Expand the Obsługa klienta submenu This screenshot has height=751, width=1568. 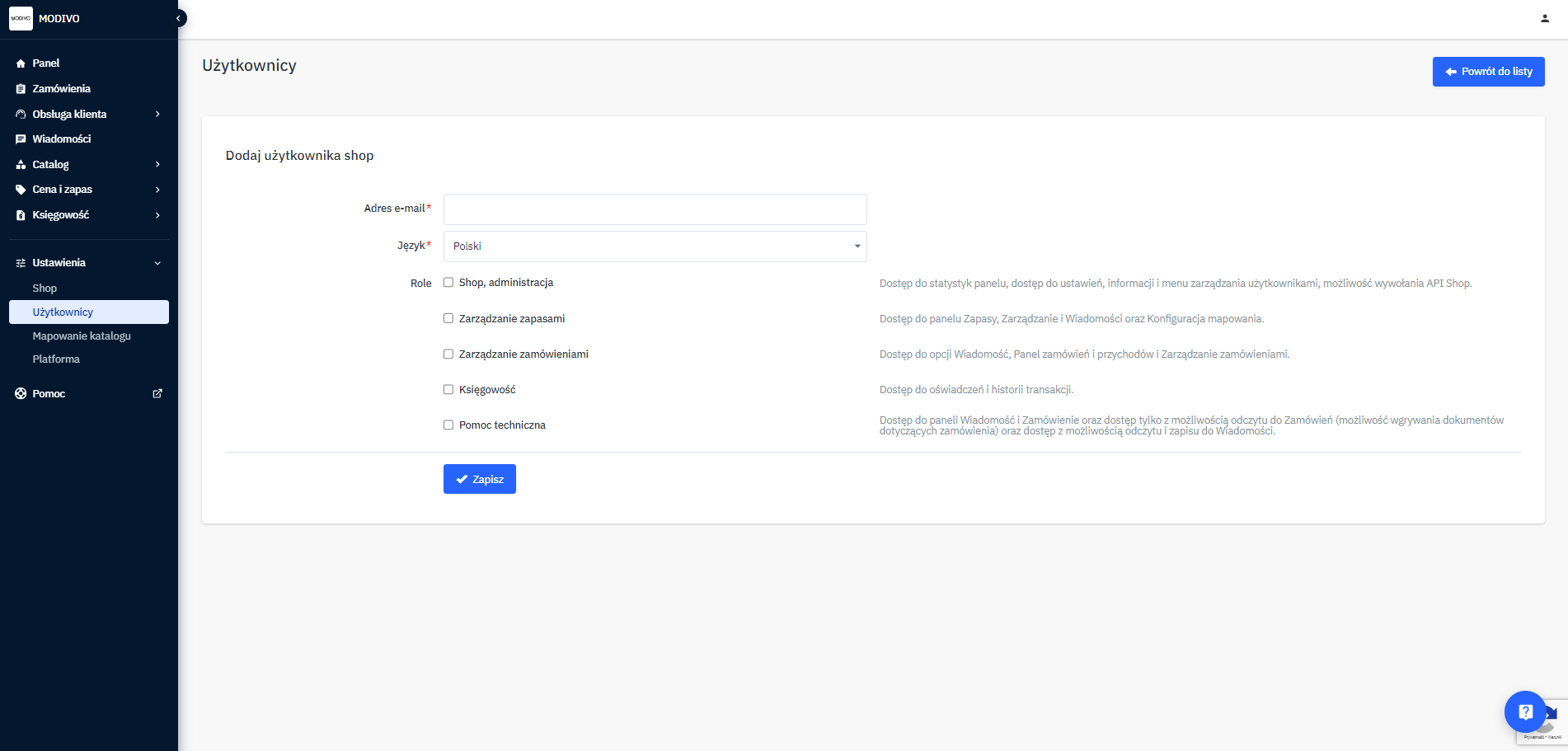tap(157, 115)
